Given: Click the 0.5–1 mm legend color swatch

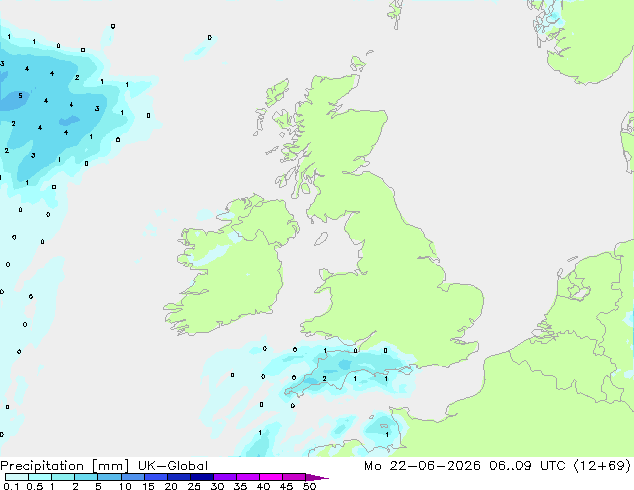Looking at the screenshot, I should [40, 477].
